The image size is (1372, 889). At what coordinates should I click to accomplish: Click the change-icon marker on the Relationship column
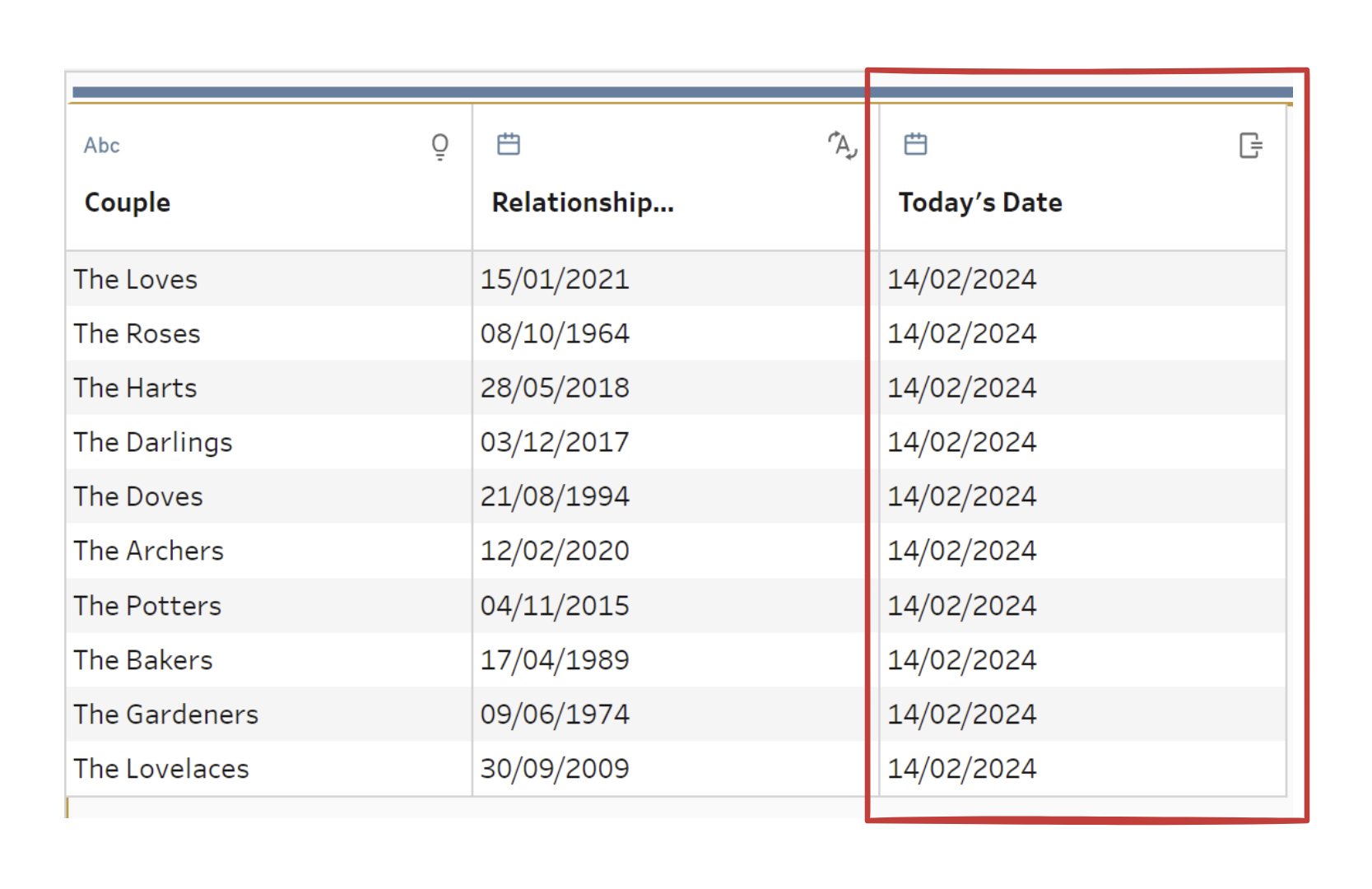pos(842,146)
